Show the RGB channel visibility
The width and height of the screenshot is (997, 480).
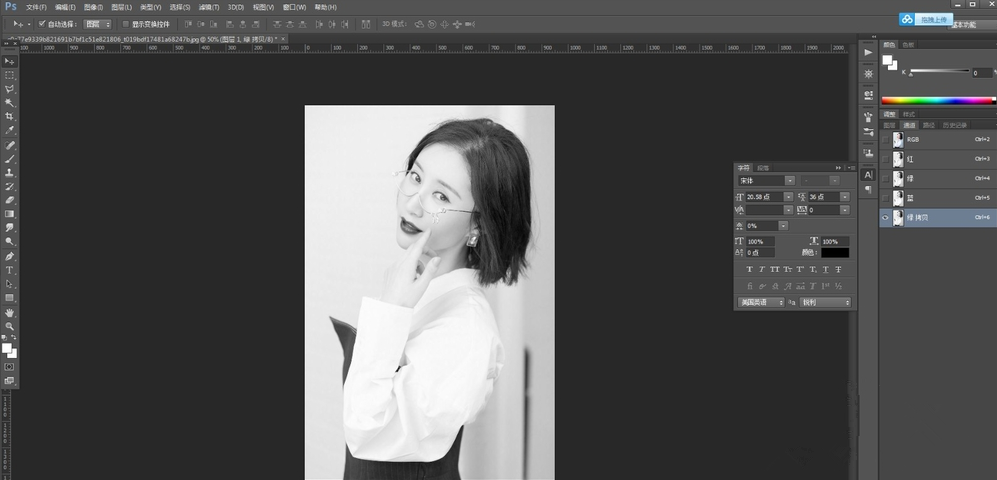[x=885, y=139]
